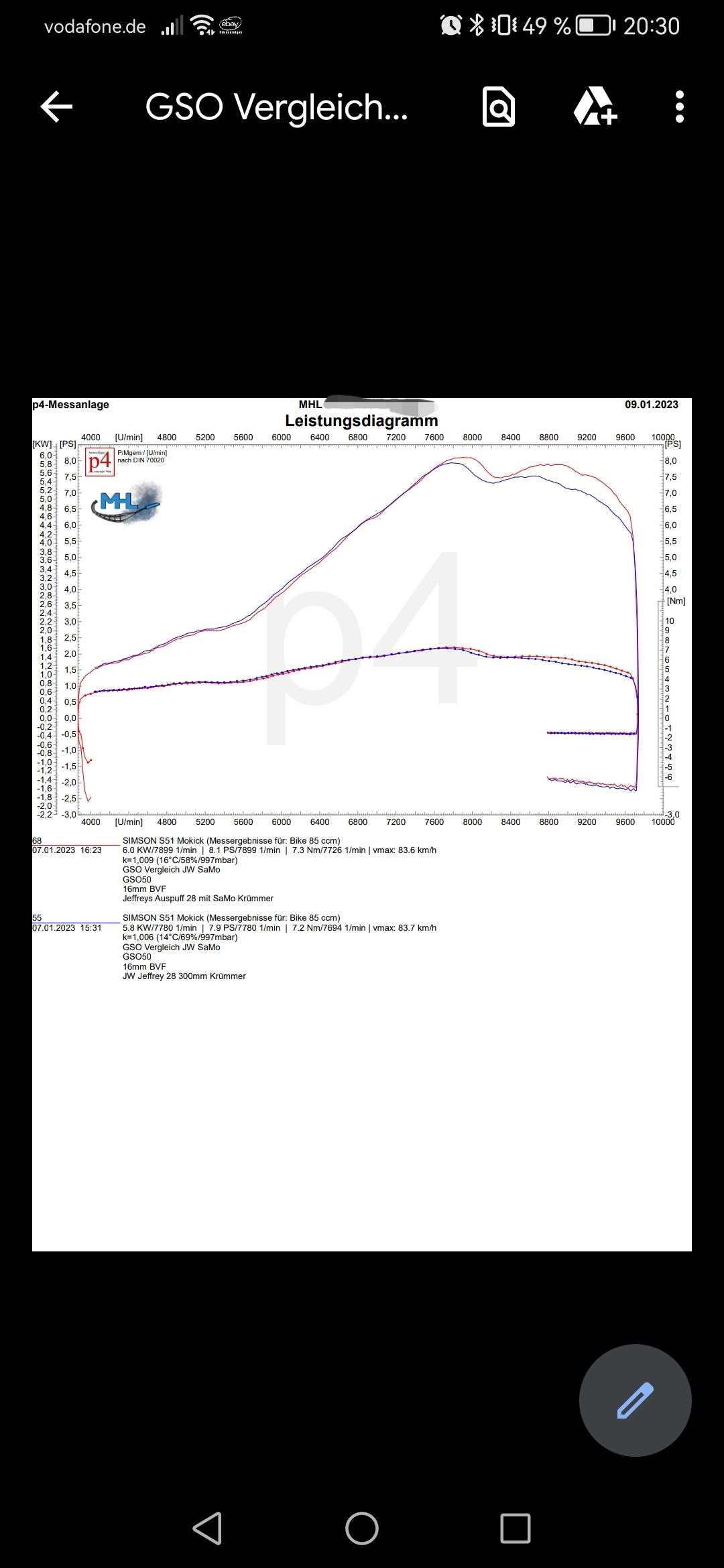The height and width of the screenshot is (1568, 724).
Task: Open the three-dot overflow menu
Action: click(x=679, y=107)
